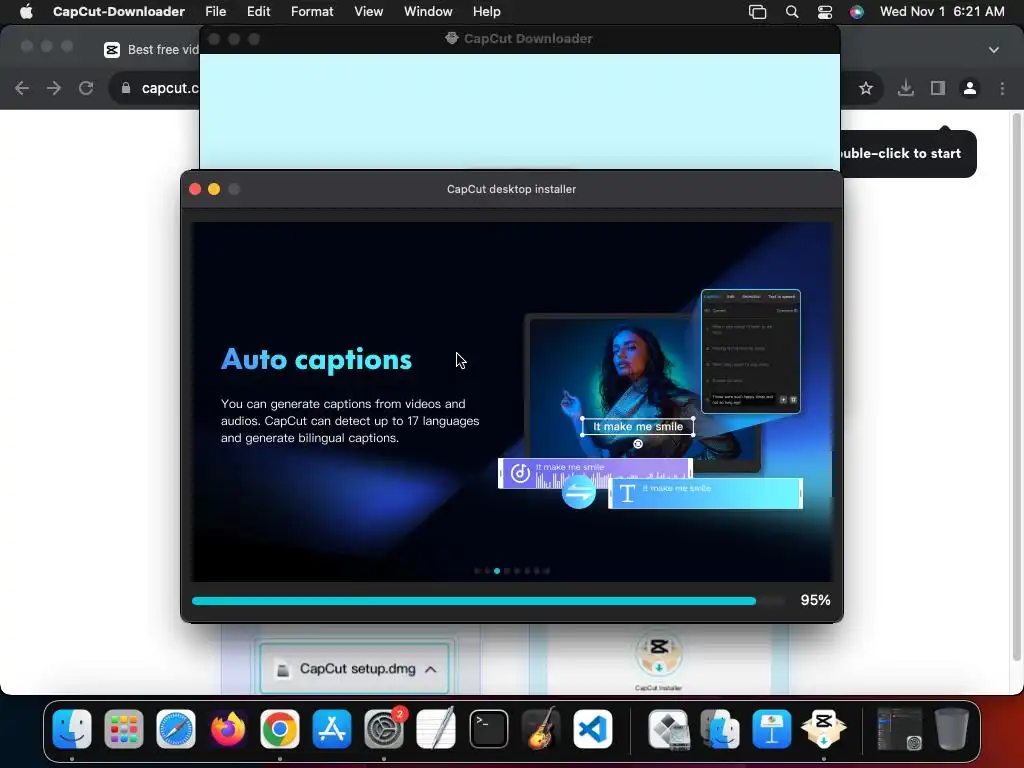Open the File menu
Screen dimensions: 1024x768
216,12
